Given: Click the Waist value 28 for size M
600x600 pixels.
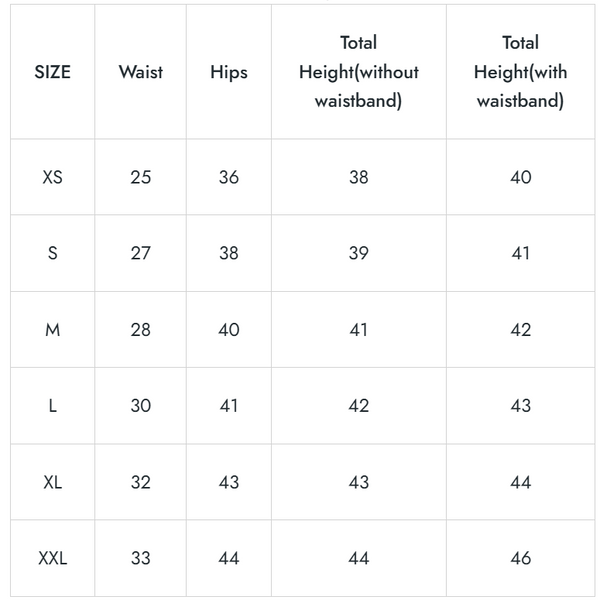Looking at the screenshot, I should click(x=140, y=330).
